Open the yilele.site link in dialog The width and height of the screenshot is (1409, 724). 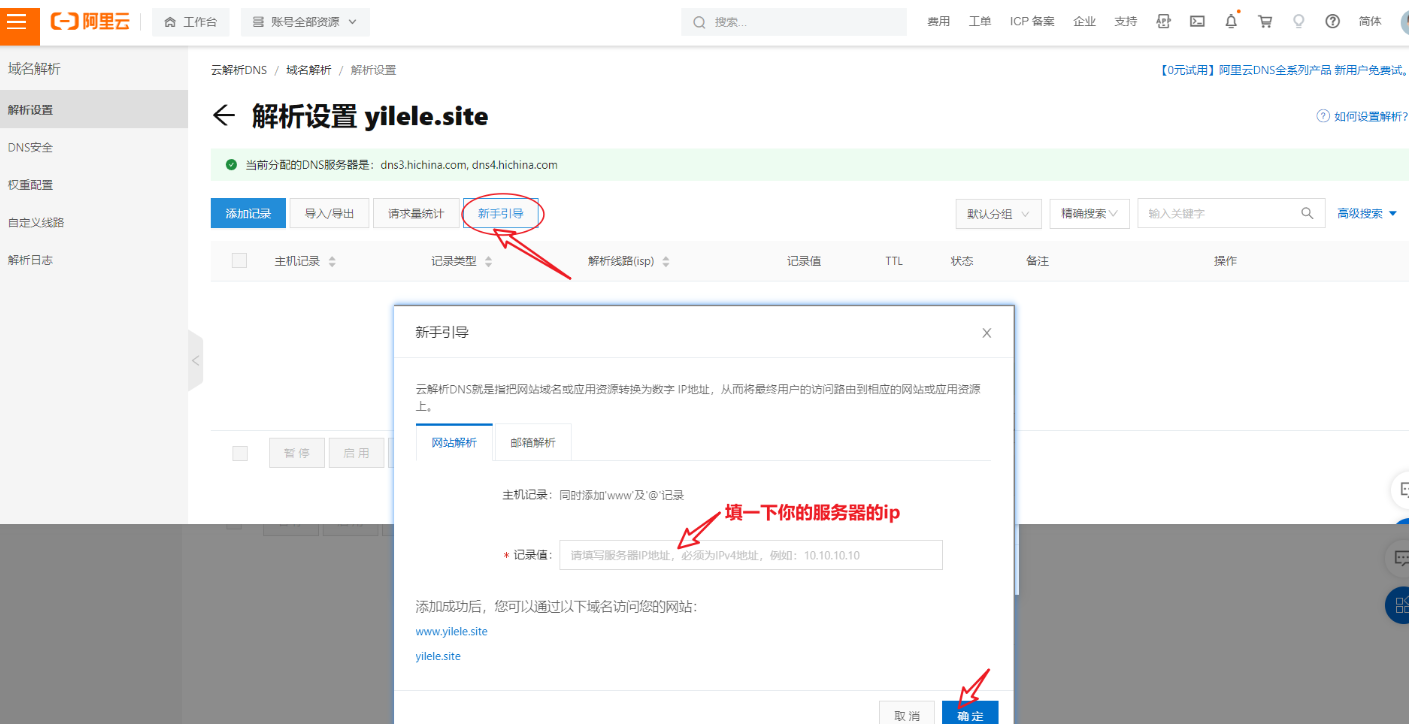(438, 656)
